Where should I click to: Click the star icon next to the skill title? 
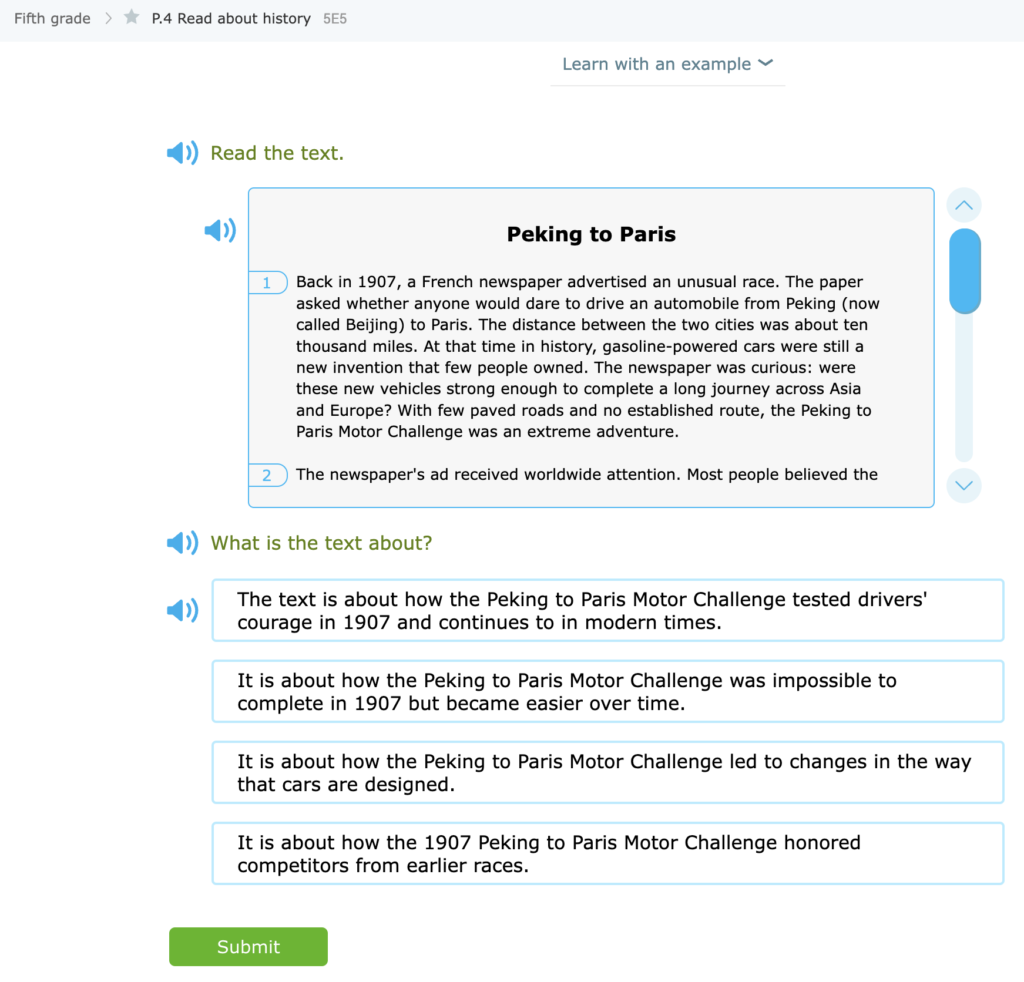(131, 17)
